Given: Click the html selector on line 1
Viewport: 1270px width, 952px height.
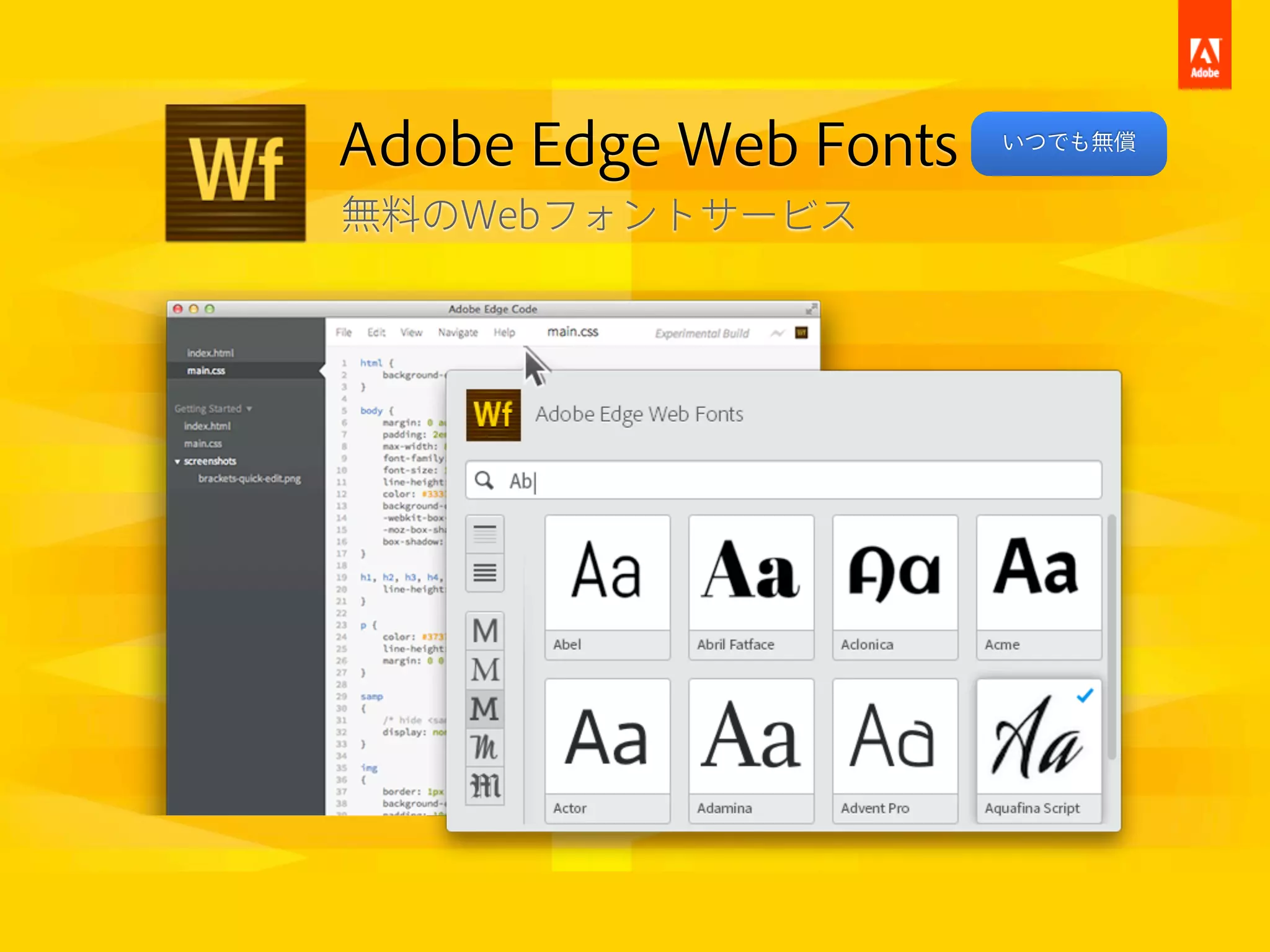Looking at the screenshot, I should pos(371,363).
